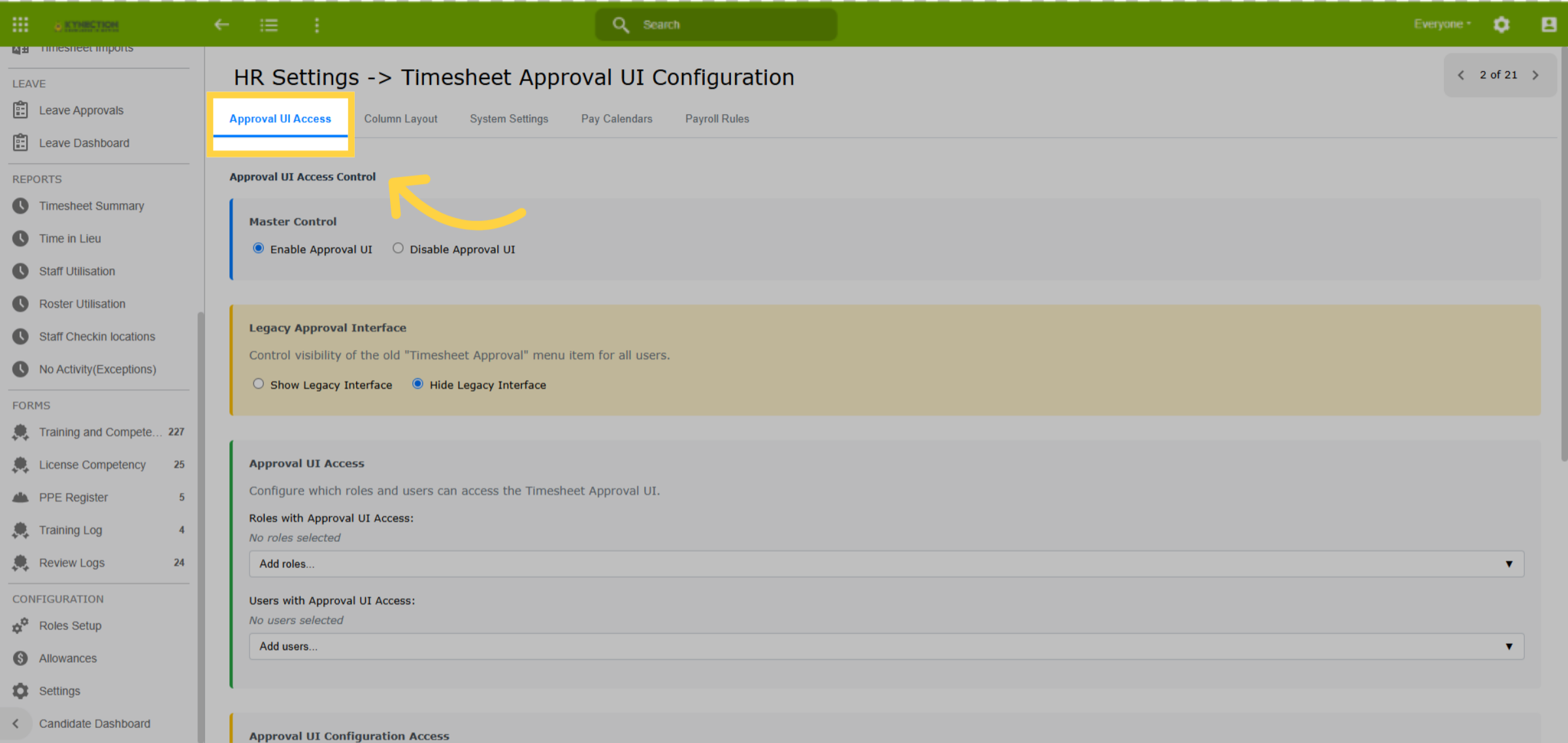This screenshot has height=743, width=1568.
Task: Select Disable Approval UI radio button
Action: pyautogui.click(x=398, y=248)
